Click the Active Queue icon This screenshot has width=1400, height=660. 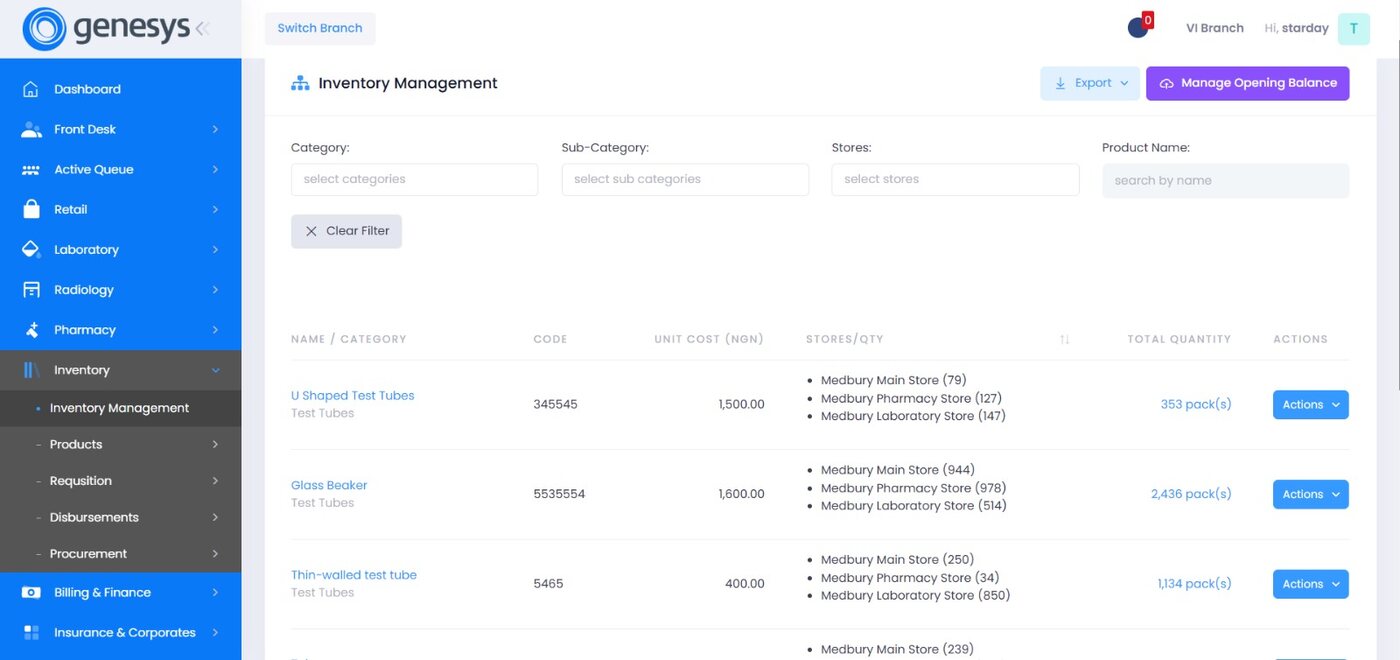click(x=31, y=169)
